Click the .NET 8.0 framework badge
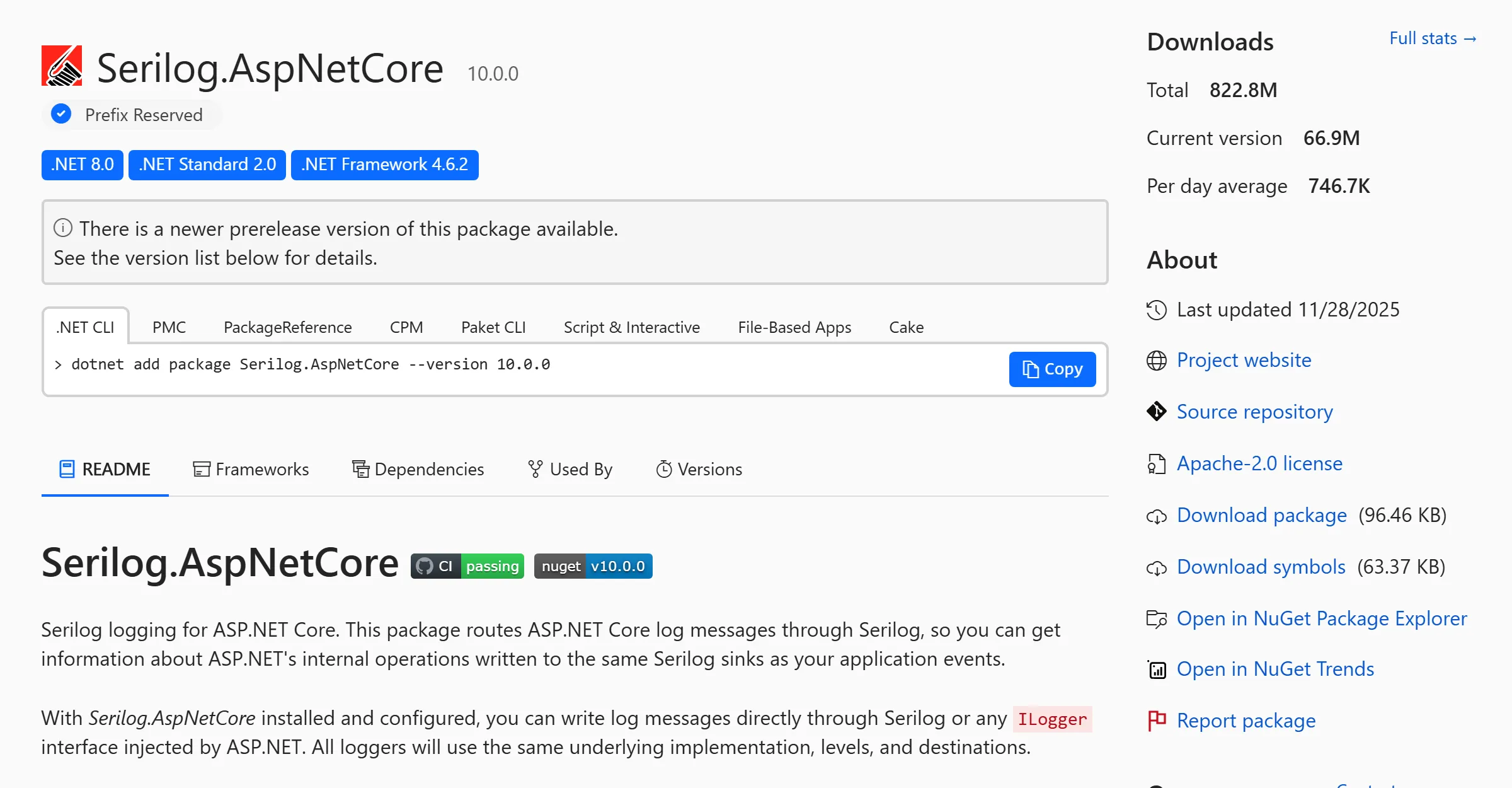The image size is (1512, 788). (x=83, y=165)
